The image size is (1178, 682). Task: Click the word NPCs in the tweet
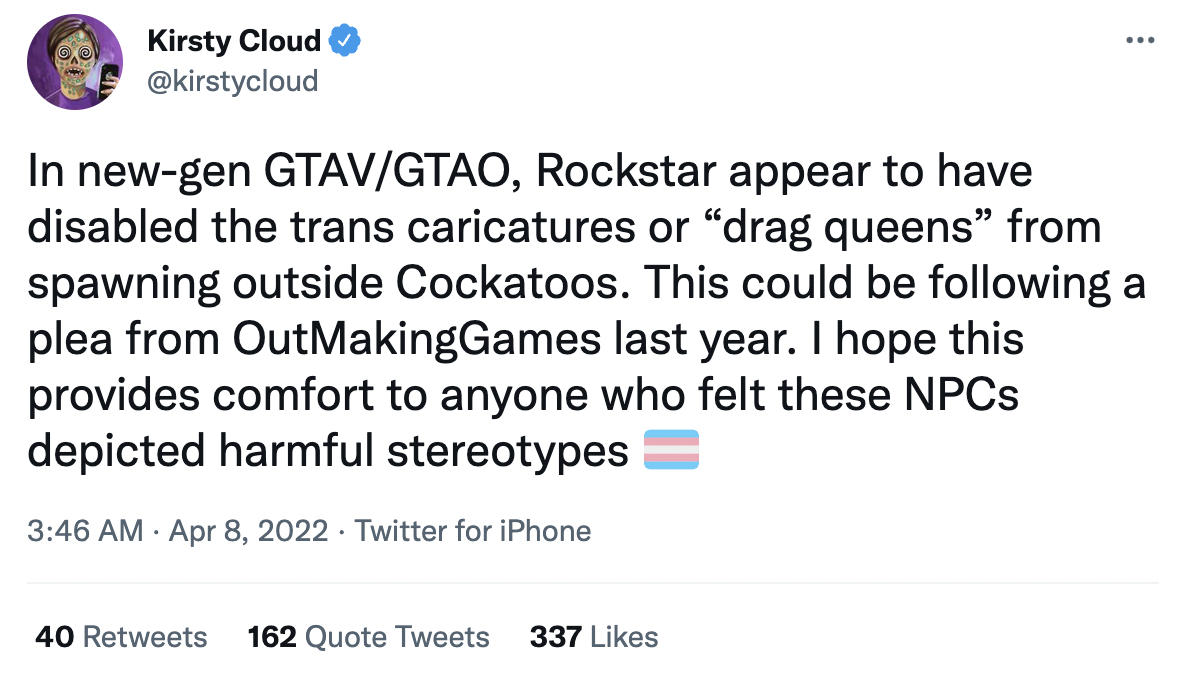click(962, 395)
